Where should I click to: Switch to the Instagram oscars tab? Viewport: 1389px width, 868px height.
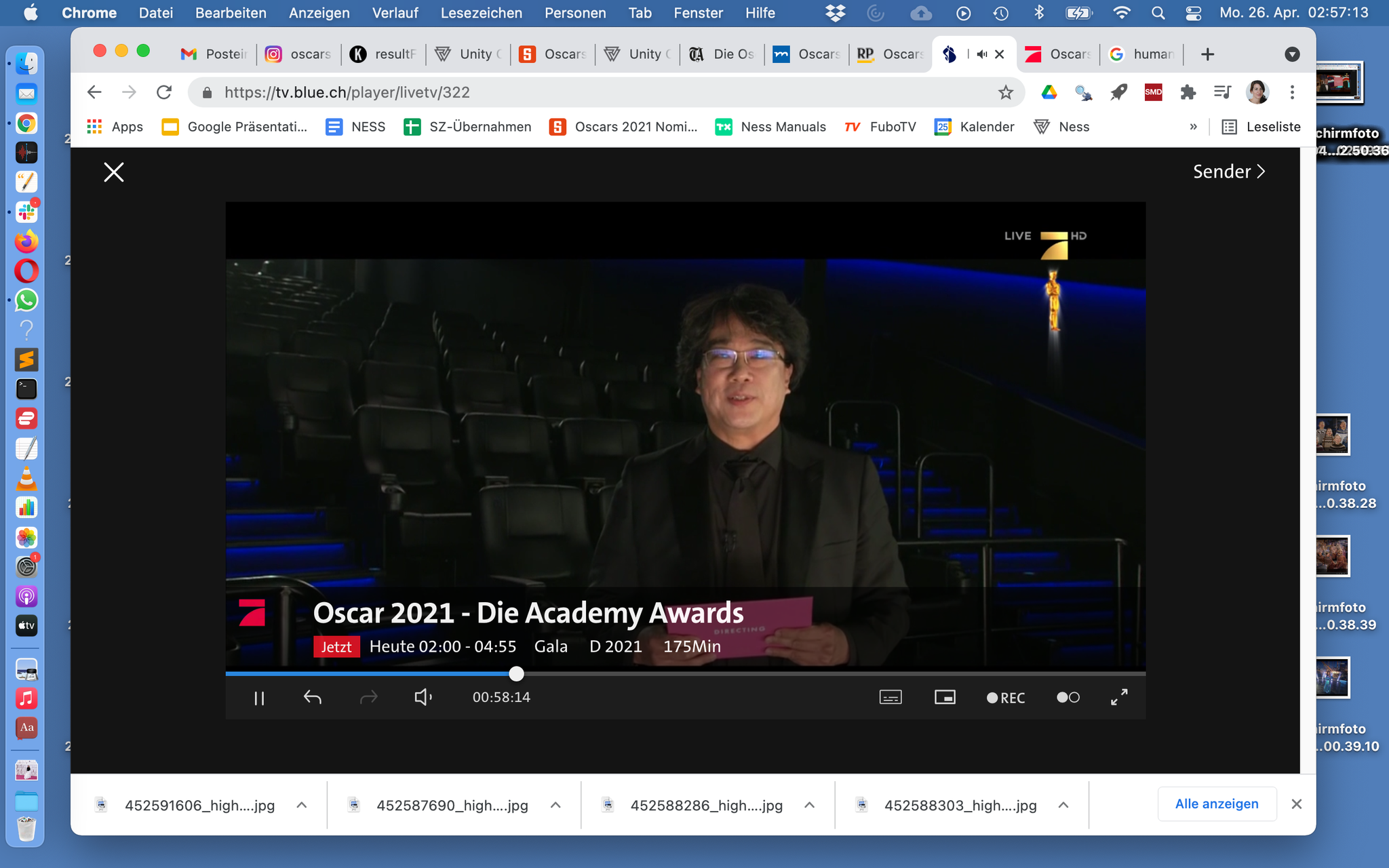coord(298,54)
